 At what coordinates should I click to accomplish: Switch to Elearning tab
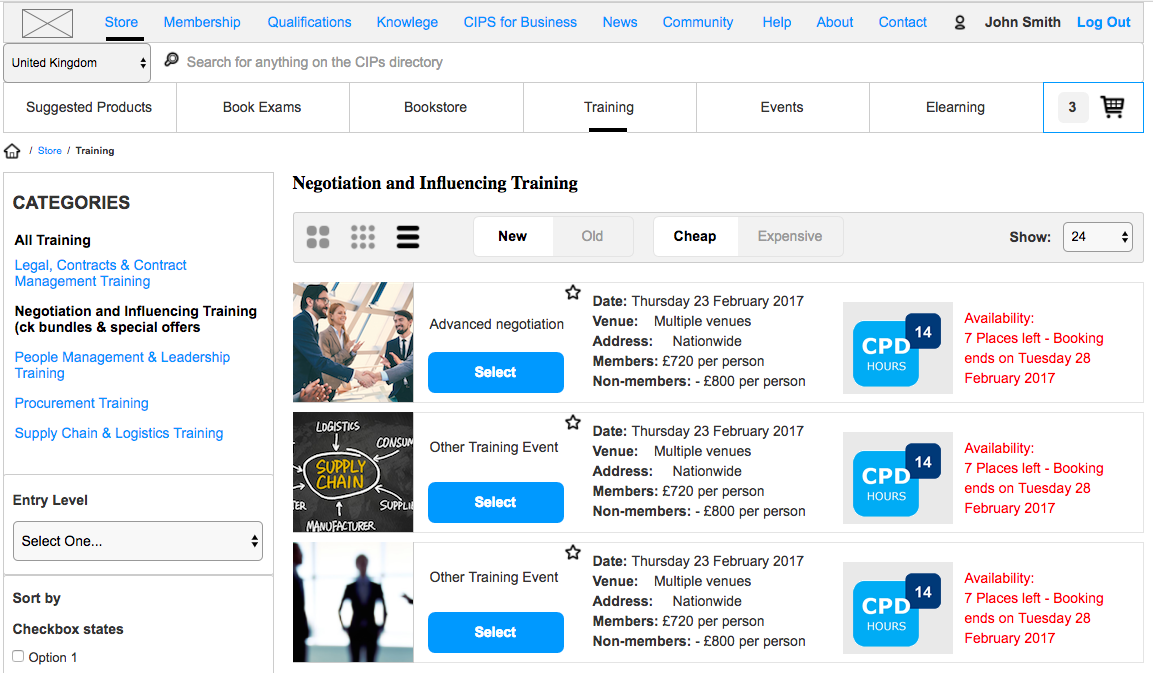pyautogui.click(x=955, y=107)
